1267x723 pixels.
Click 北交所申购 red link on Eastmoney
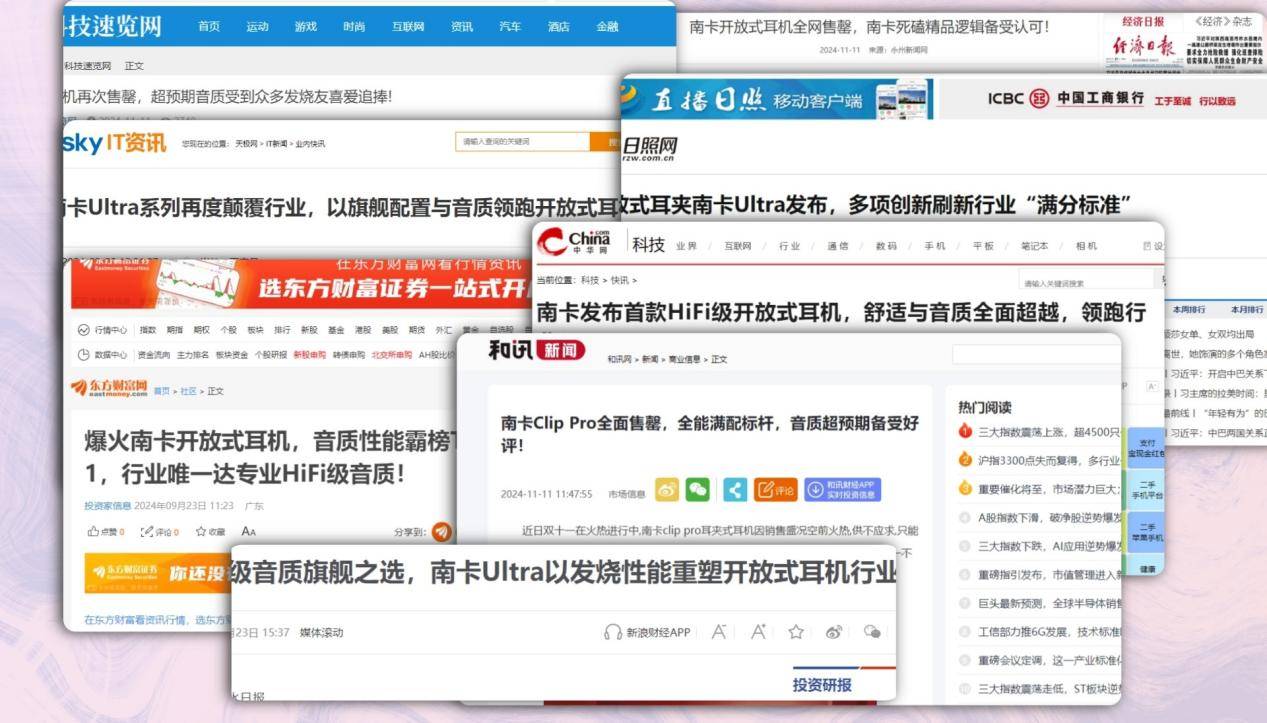tap(391, 355)
